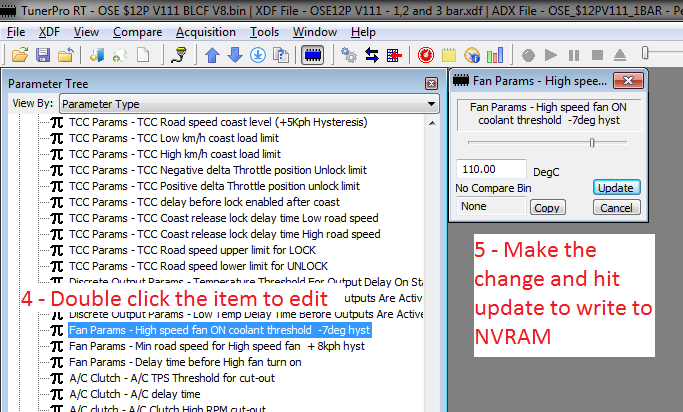
Task: Adjust the playback position slider in toolbar
Action: coord(645,53)
